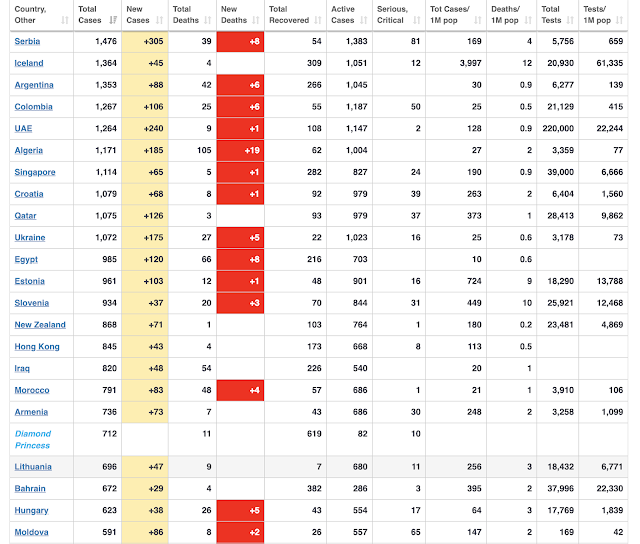Image resolution: width=640 pixels, height=544 pixels.
Task: Select Slovenia's 25,921 total tests cell
Action: click(558, 303)
